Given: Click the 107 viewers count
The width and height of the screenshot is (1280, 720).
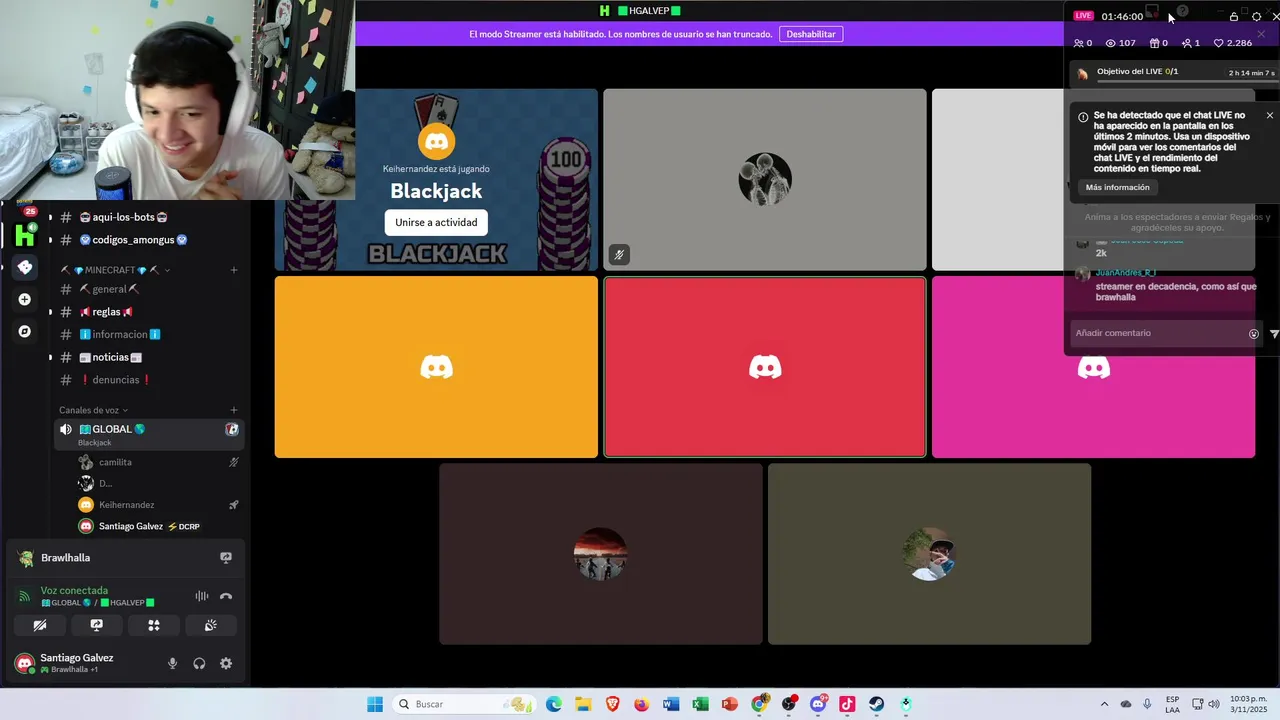Looking at the screenshot, I should pyautogui.click(x=1120, y=43).
